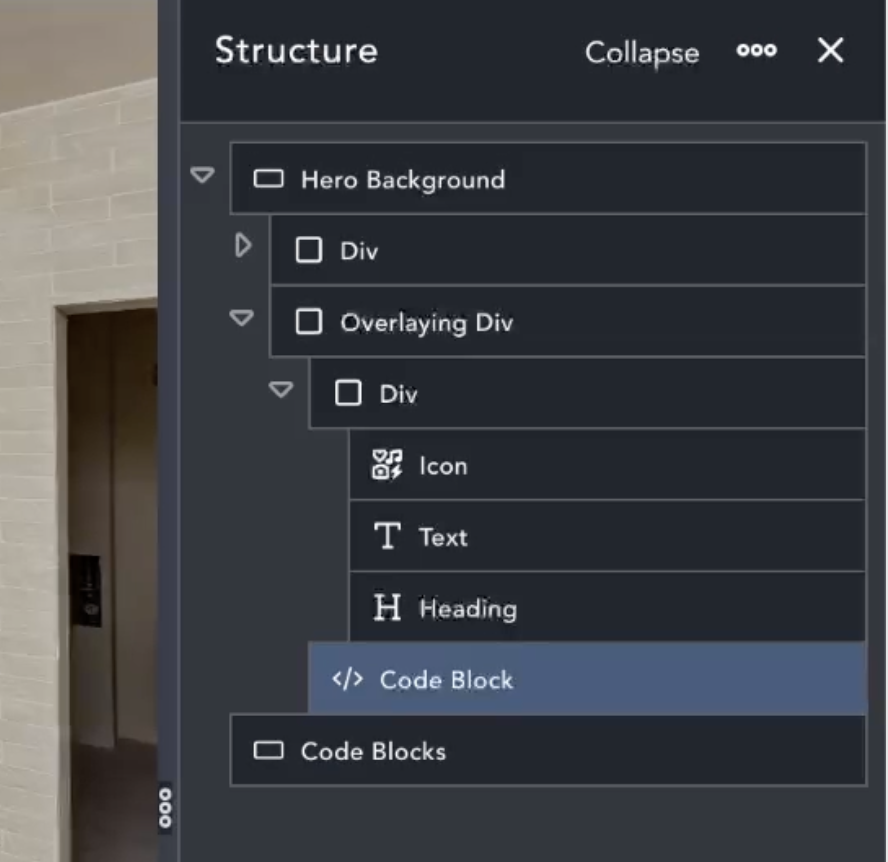Open the three-dot options menu
The image size is (888, 862).
756,51
